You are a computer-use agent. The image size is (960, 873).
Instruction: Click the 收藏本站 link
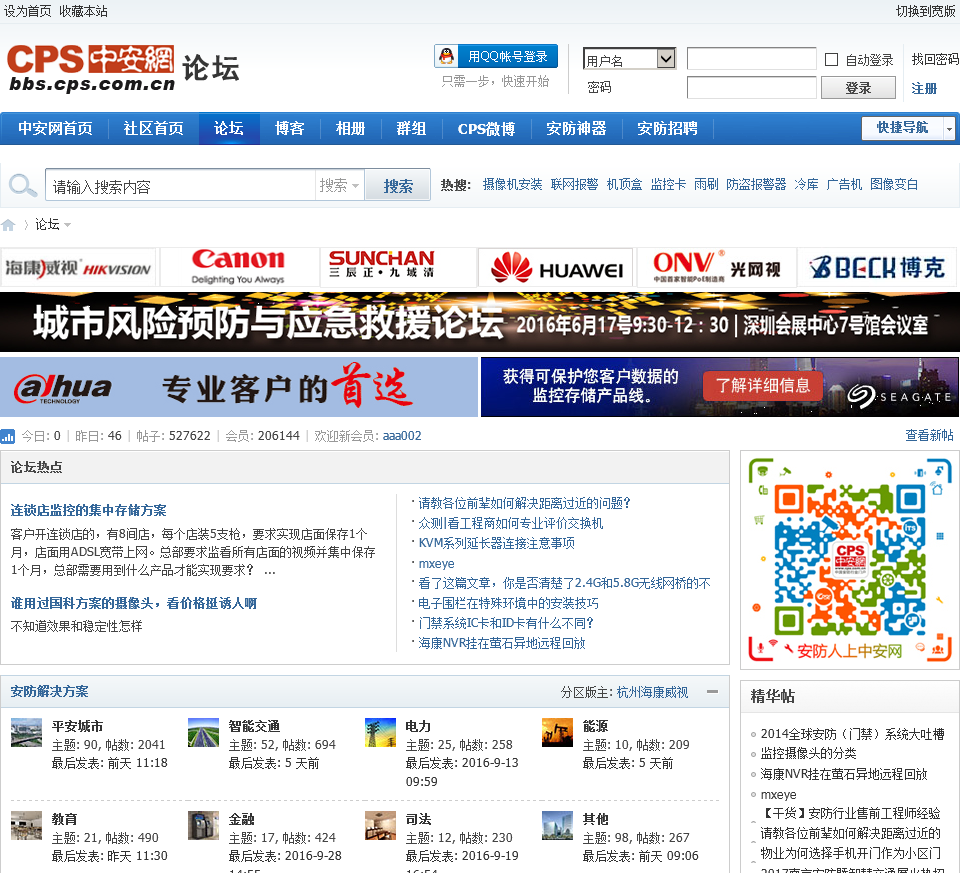tap(83, 12)
